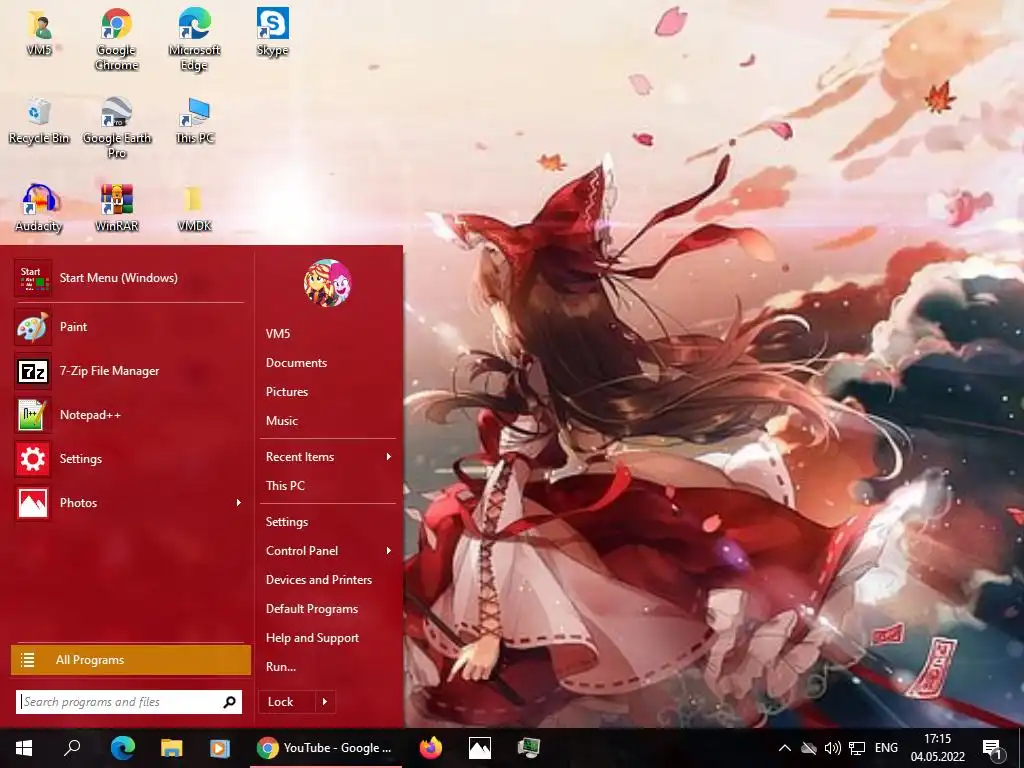Click the user account avatar picture
The width and height of the screenshot is (1024, 768).
[x=327, y=283]
